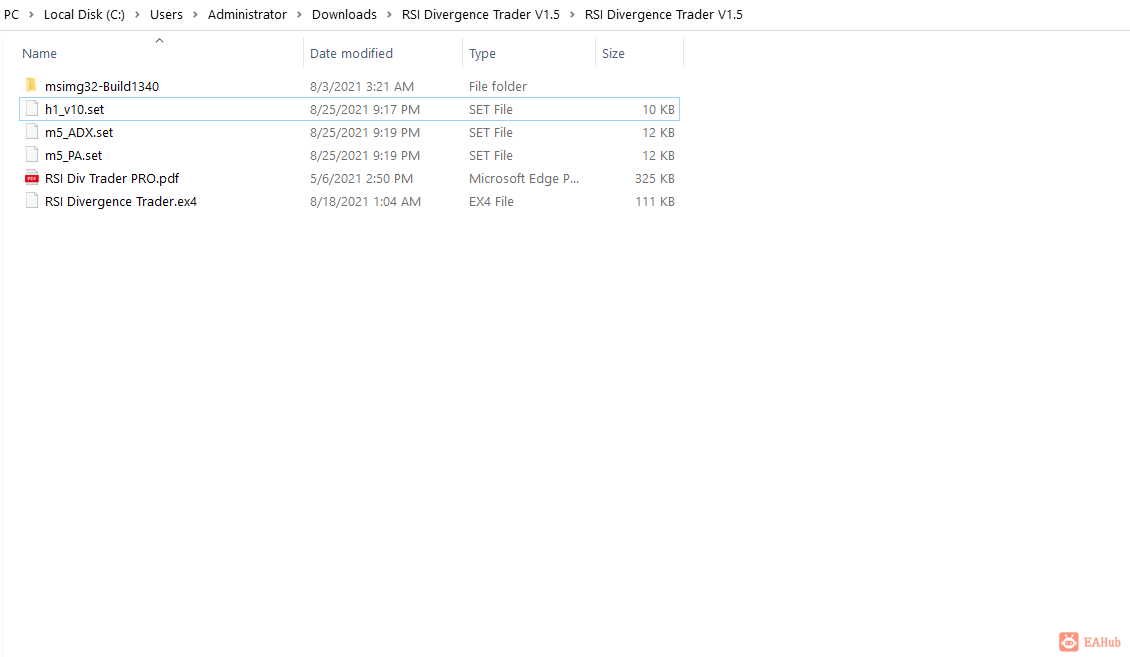Sort files by Date modified column
This screenshot has height=657, width=1130.
[x=351, y=53]
